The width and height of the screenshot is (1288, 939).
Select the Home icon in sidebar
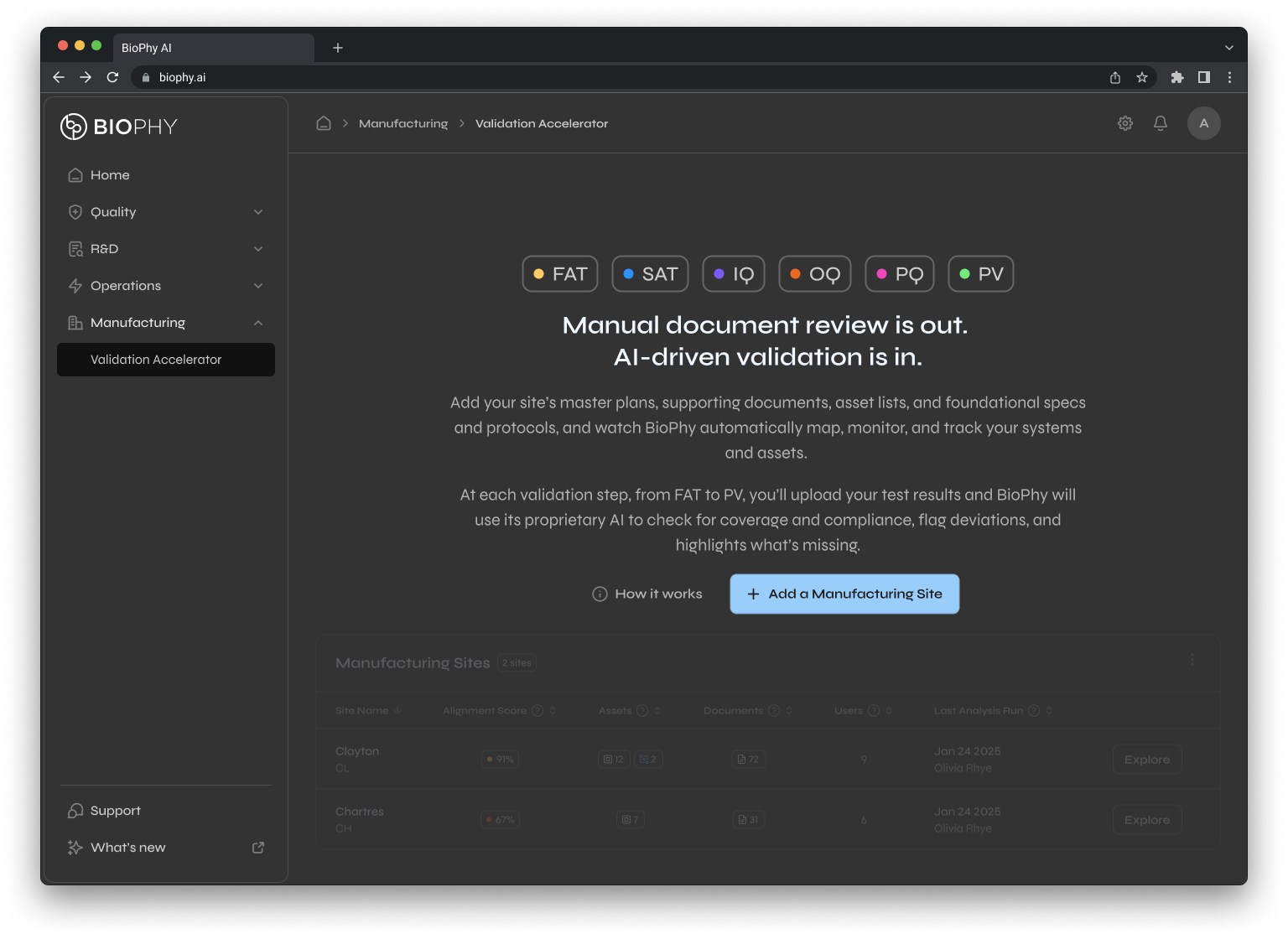click(75, 174)
